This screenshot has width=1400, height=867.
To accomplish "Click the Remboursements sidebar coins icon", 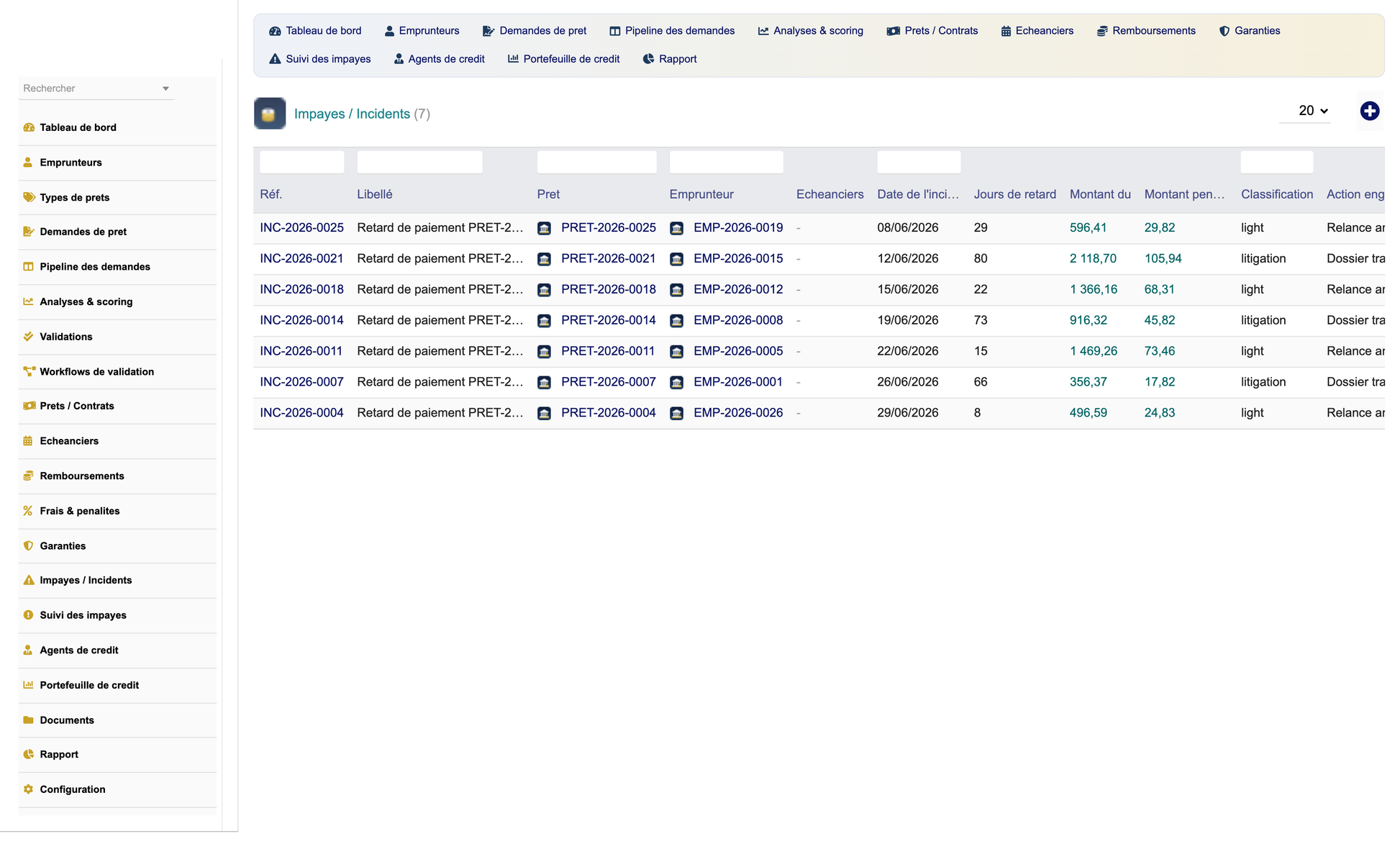I will tap(29, 476).
